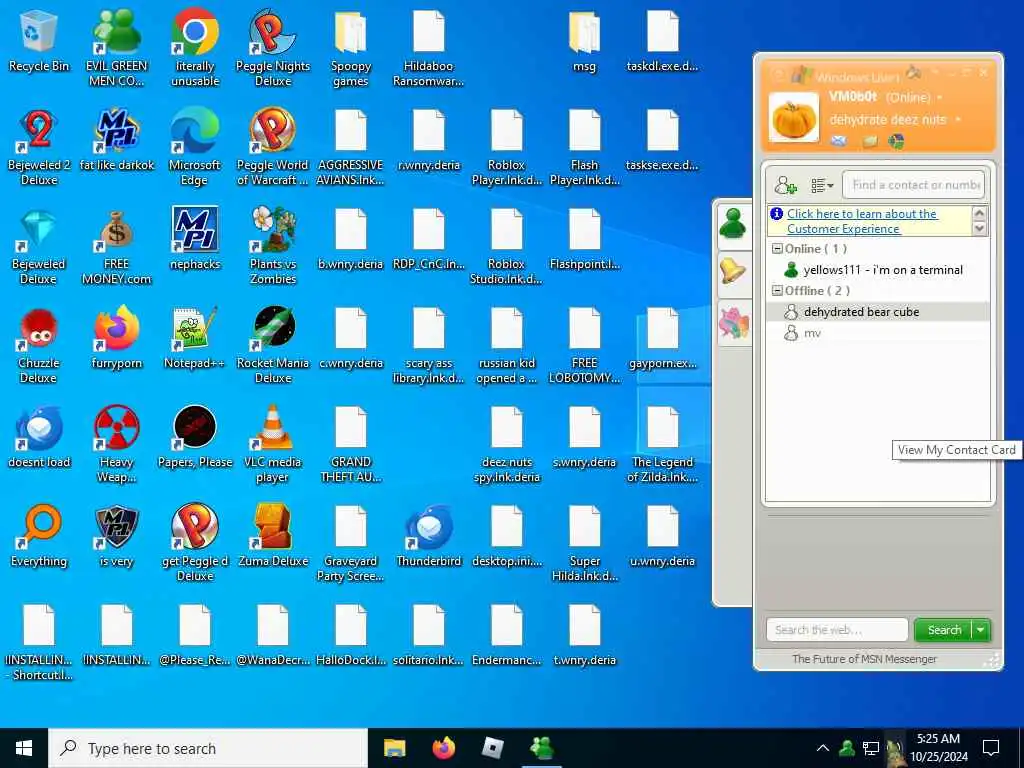The height and width of the screenshot is (768, 1024).
Task: Open the Windows Start button
Action: point(24,748)
